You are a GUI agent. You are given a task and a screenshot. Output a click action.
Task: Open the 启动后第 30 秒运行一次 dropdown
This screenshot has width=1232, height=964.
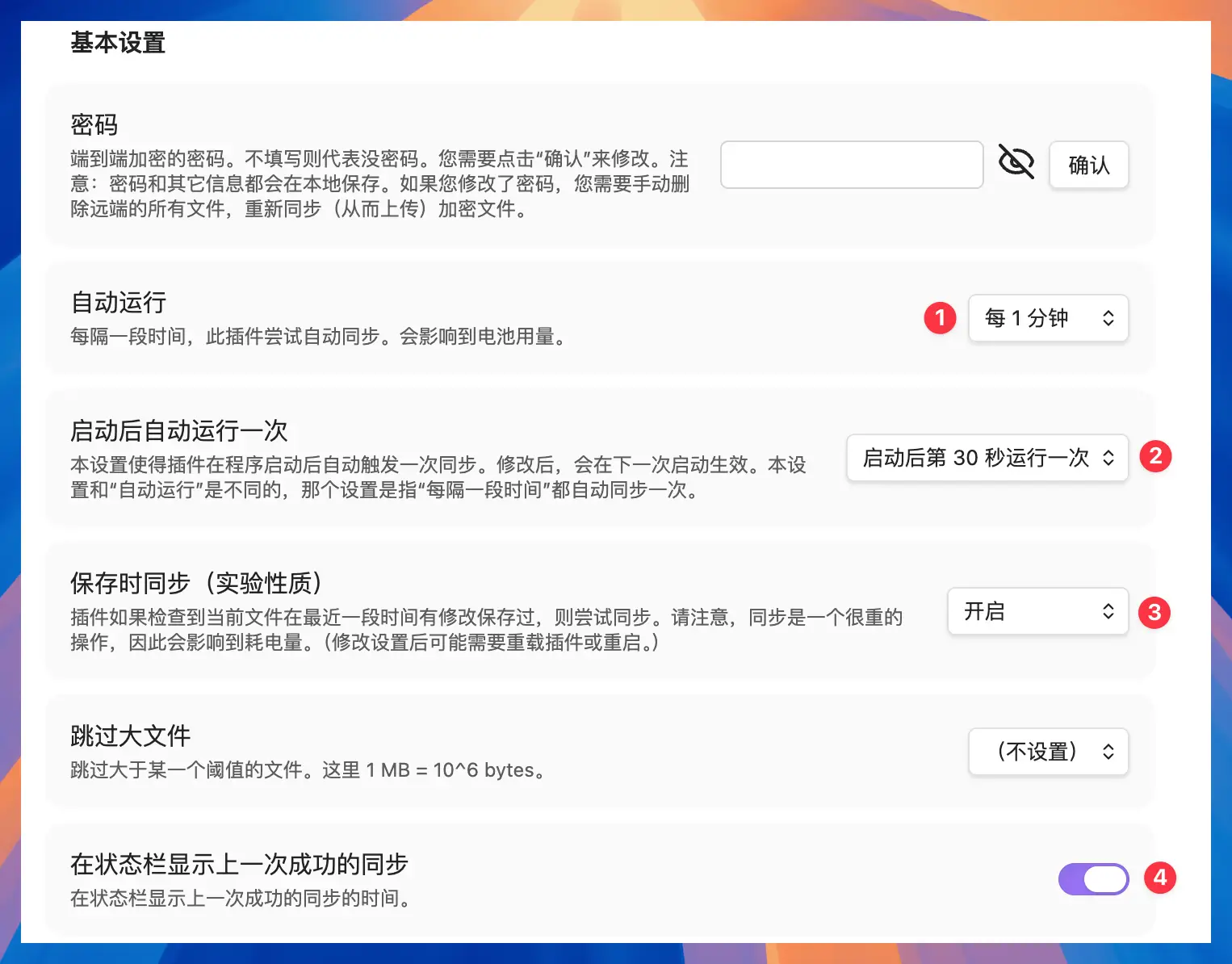click(x=987, y=458)
